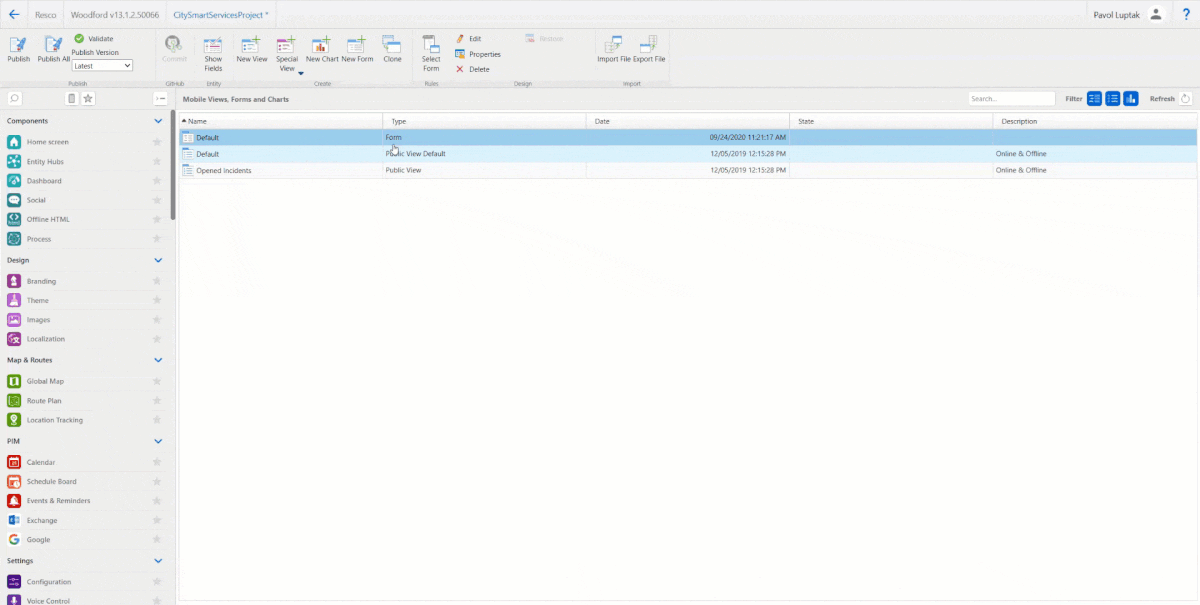
Task: Favorite Calendar with its star
Action: (x=157, y=462)
